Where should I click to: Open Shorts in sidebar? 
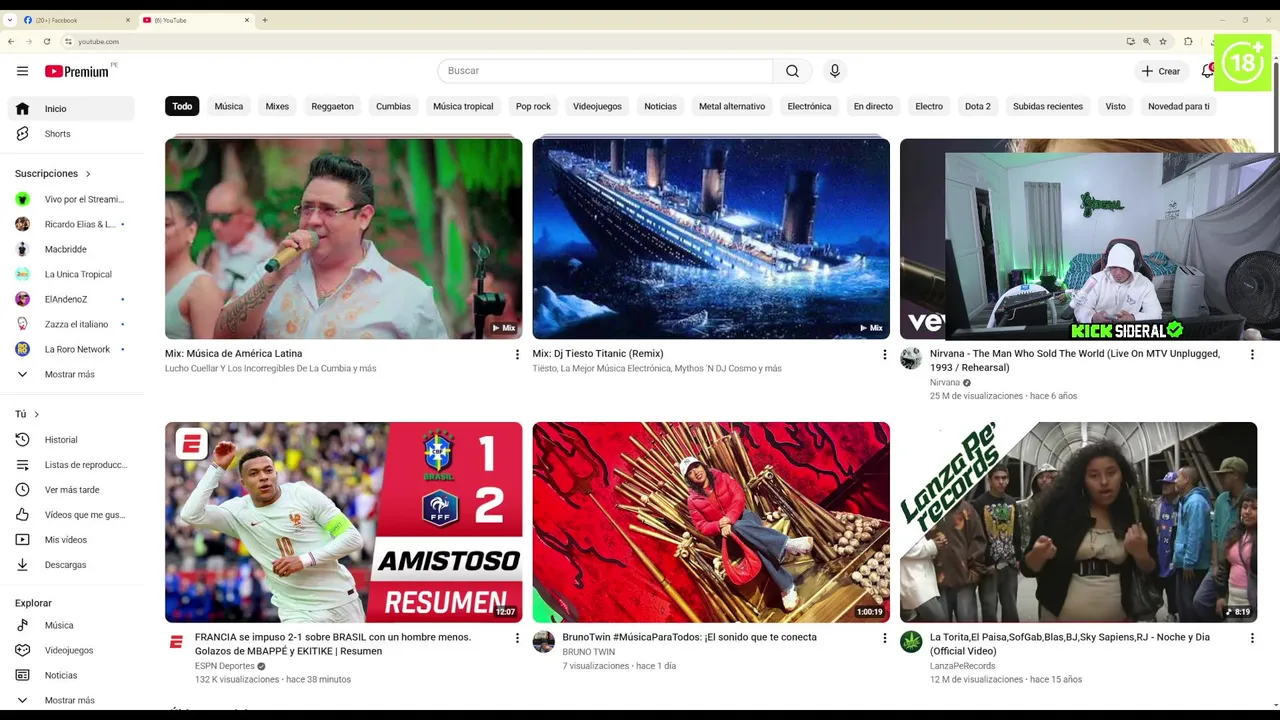click(x=70, y=134)
